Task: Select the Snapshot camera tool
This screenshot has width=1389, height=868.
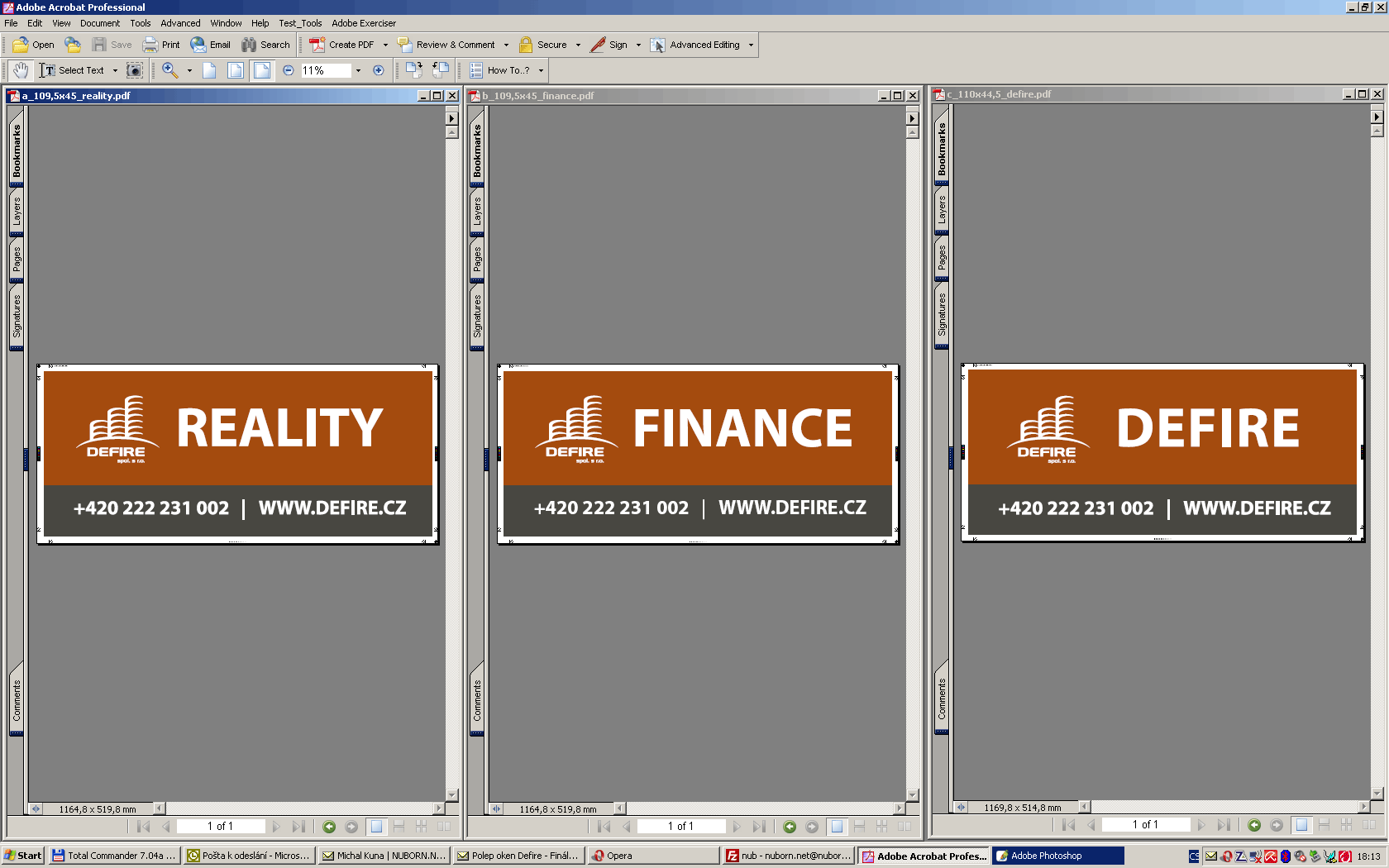Action: (135, 70)
